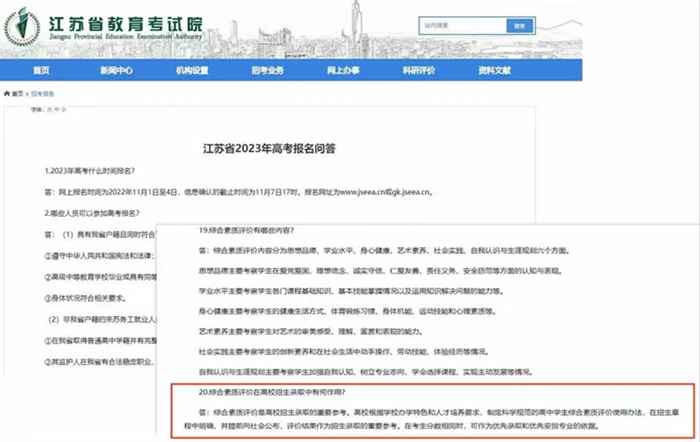Click the 首页 breadcrumb link

click(x=19, y=93)
